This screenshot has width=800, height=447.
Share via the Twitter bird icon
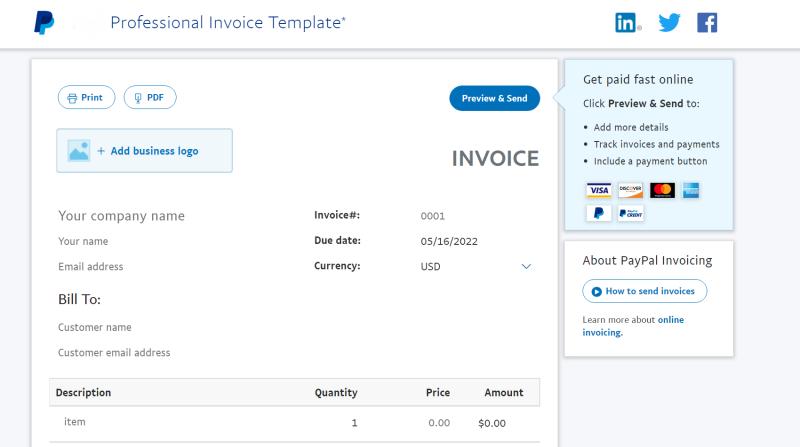click(669, 22)
